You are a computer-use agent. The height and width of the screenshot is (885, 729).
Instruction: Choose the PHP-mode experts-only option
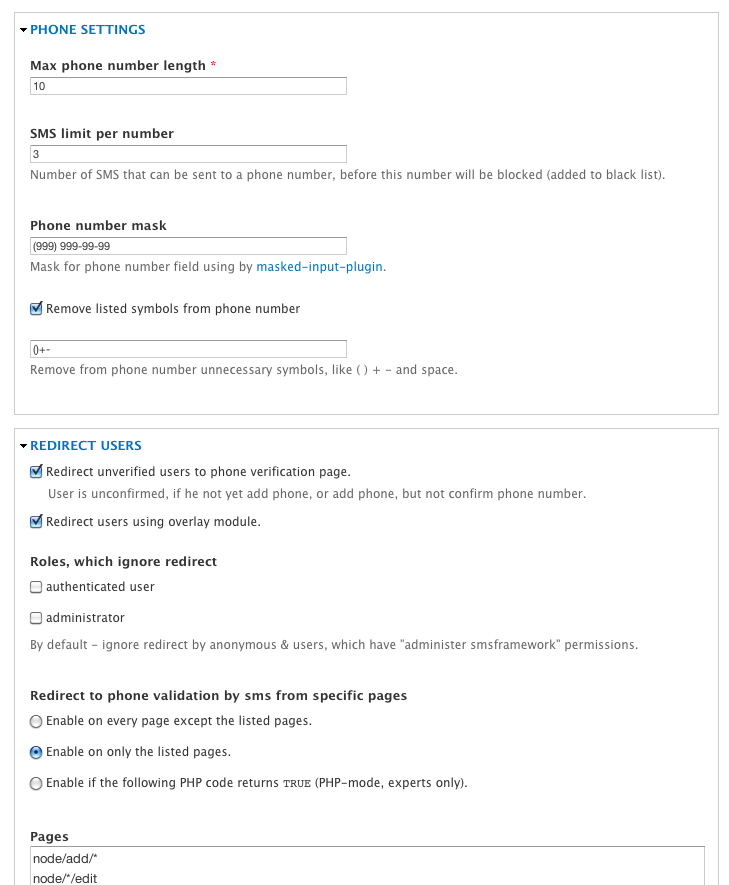(36, 783)
